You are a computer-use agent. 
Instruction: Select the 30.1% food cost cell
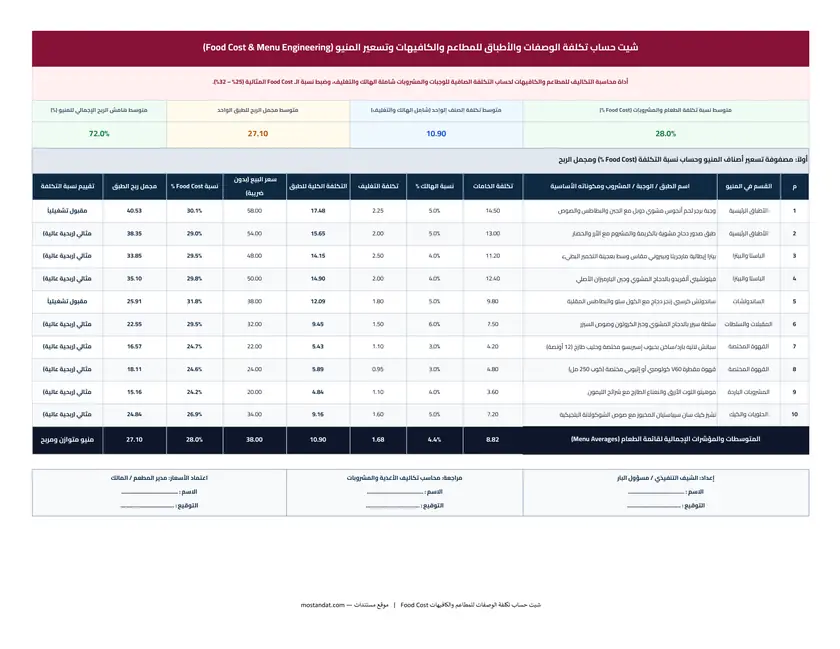point(194,211)
